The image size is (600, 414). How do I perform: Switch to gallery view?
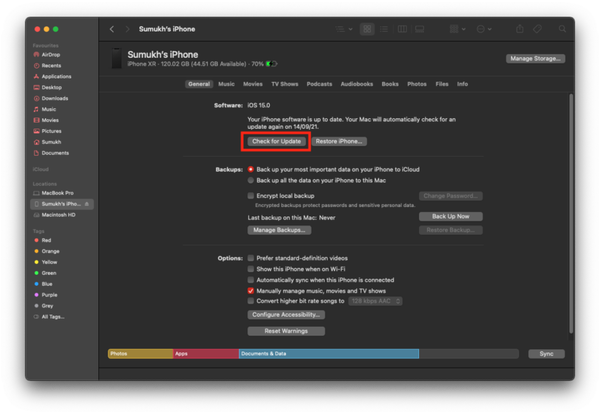[x=419, y=29]
